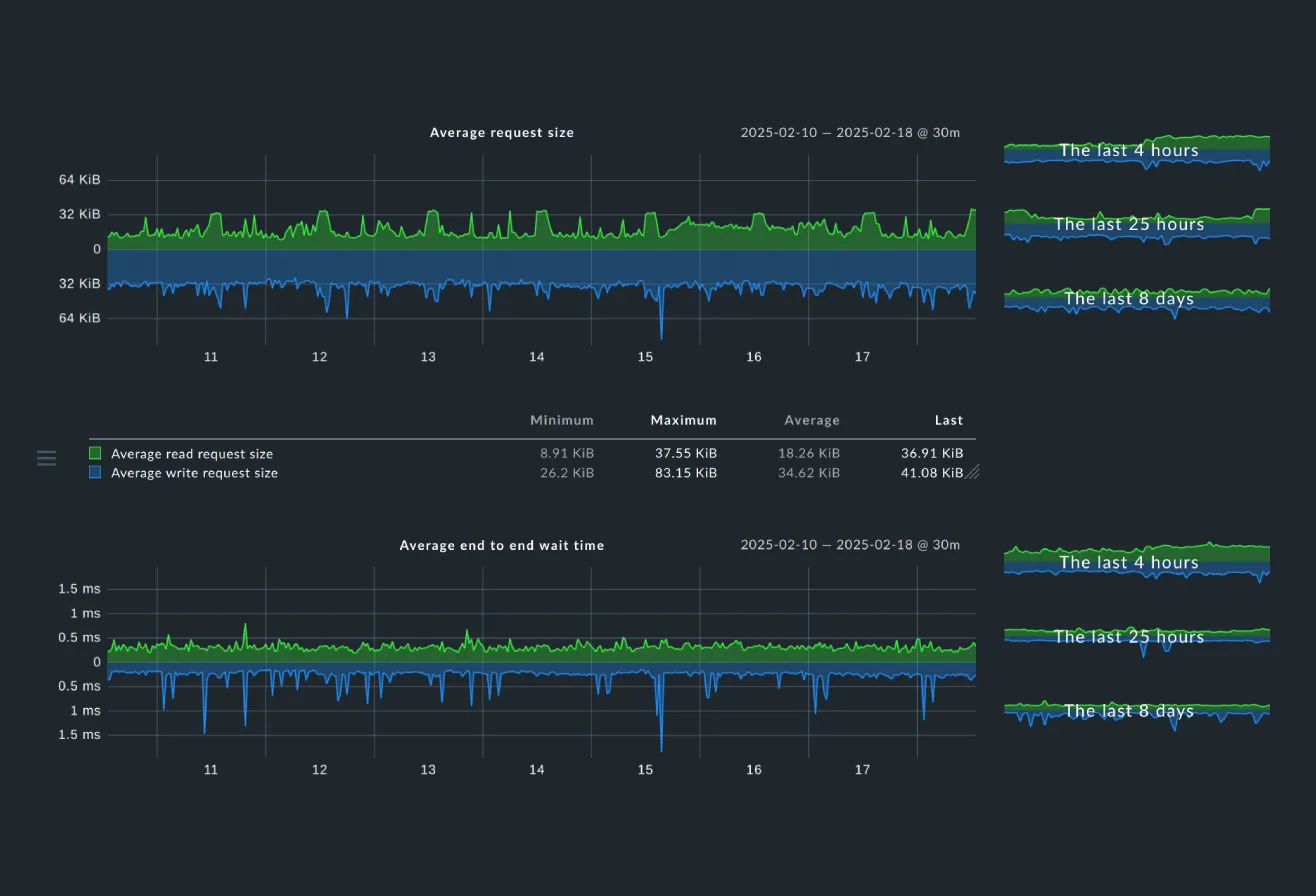Click day 11 label on wait time graph
This screenshot has height=896, width=1316.
click(211, 770)
